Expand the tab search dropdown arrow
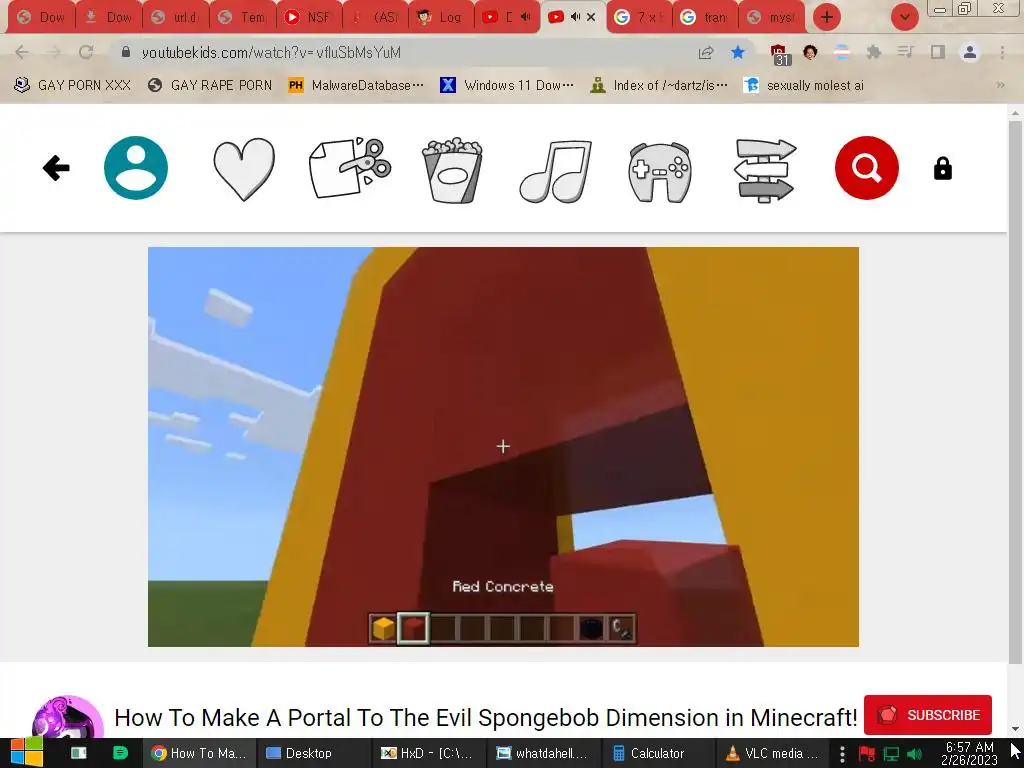 (904, 17)
